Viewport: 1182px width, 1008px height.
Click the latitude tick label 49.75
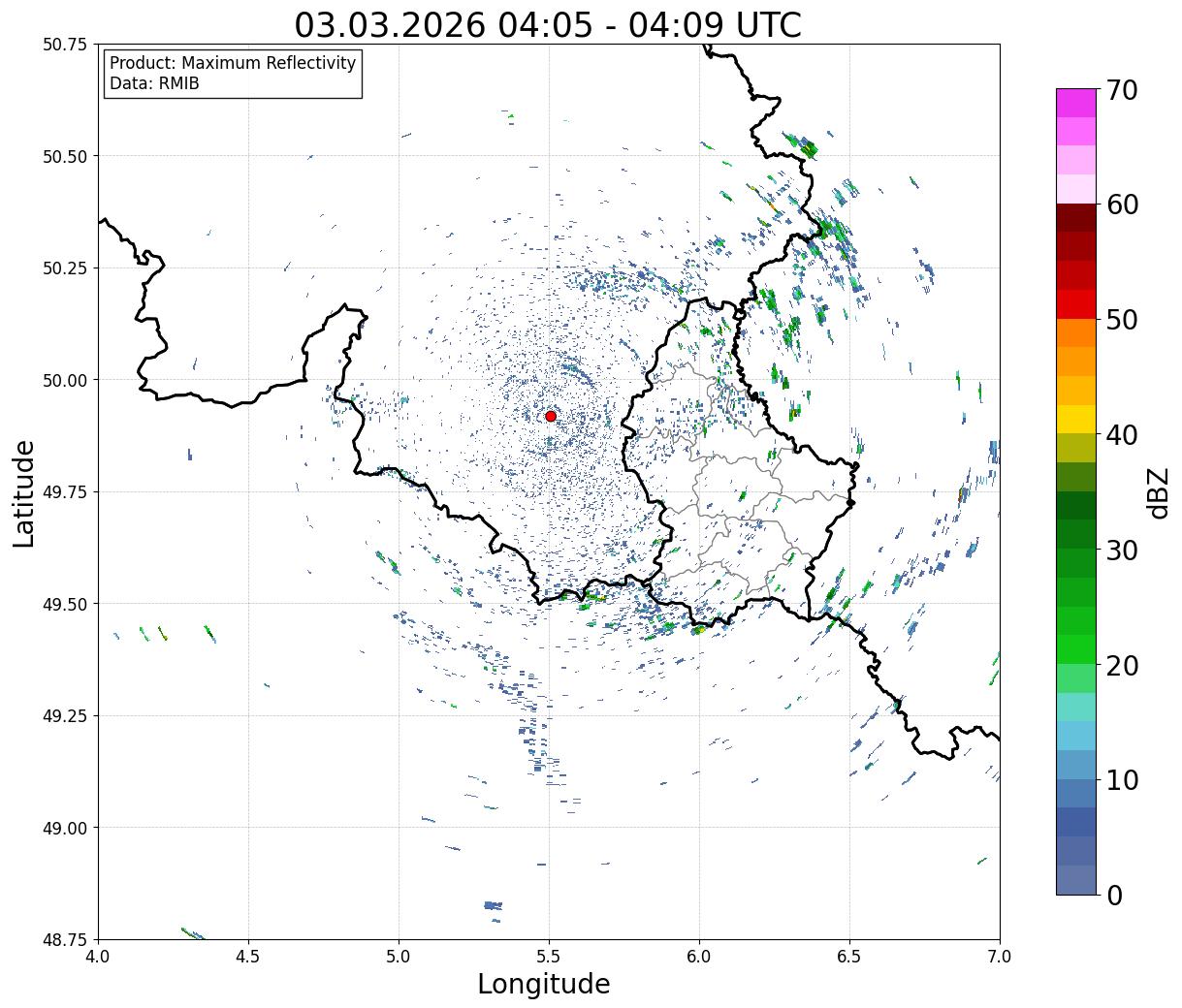[65, 492]
